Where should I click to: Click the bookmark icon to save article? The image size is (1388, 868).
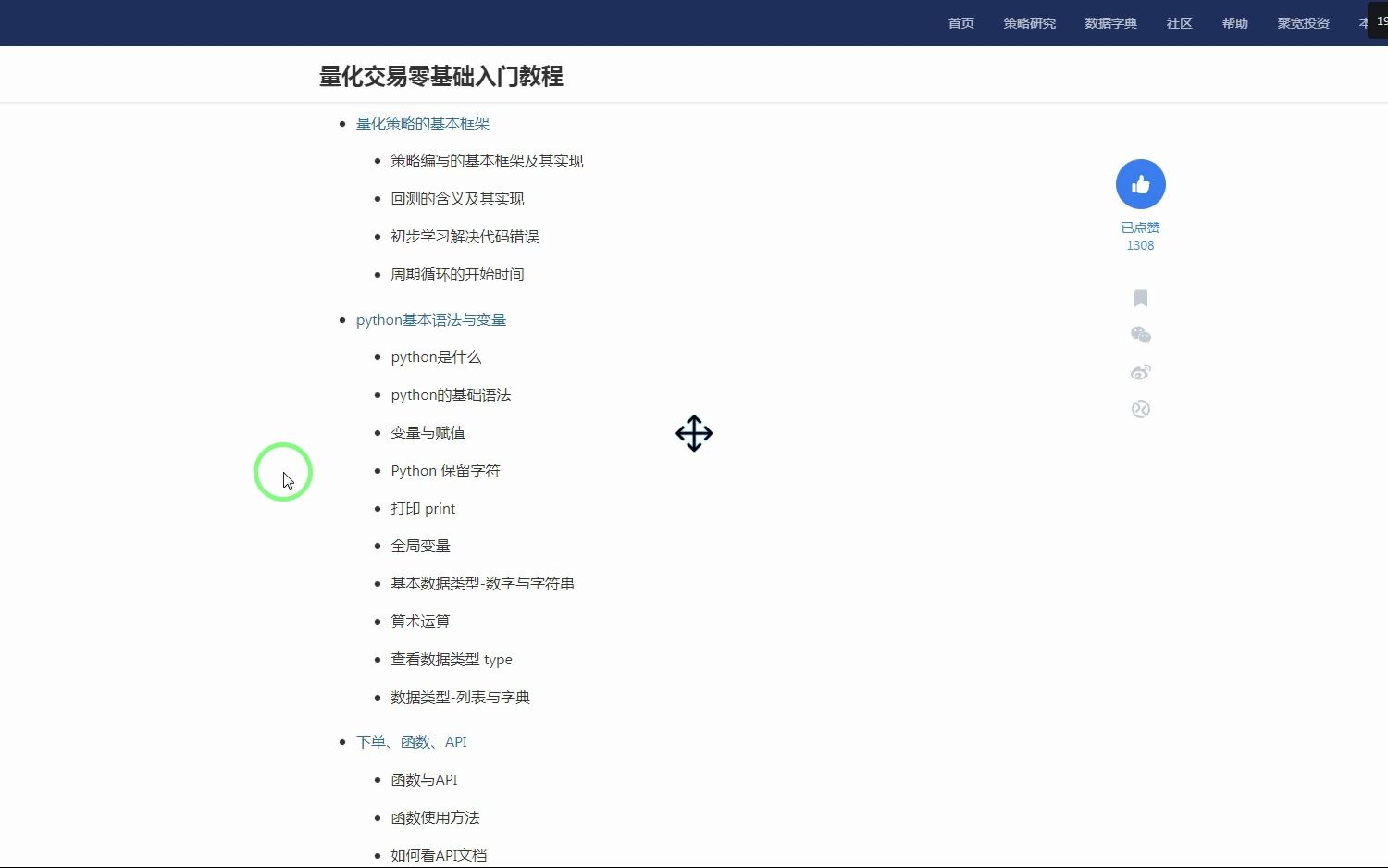pyautogui.click(x=1141, y=298)
